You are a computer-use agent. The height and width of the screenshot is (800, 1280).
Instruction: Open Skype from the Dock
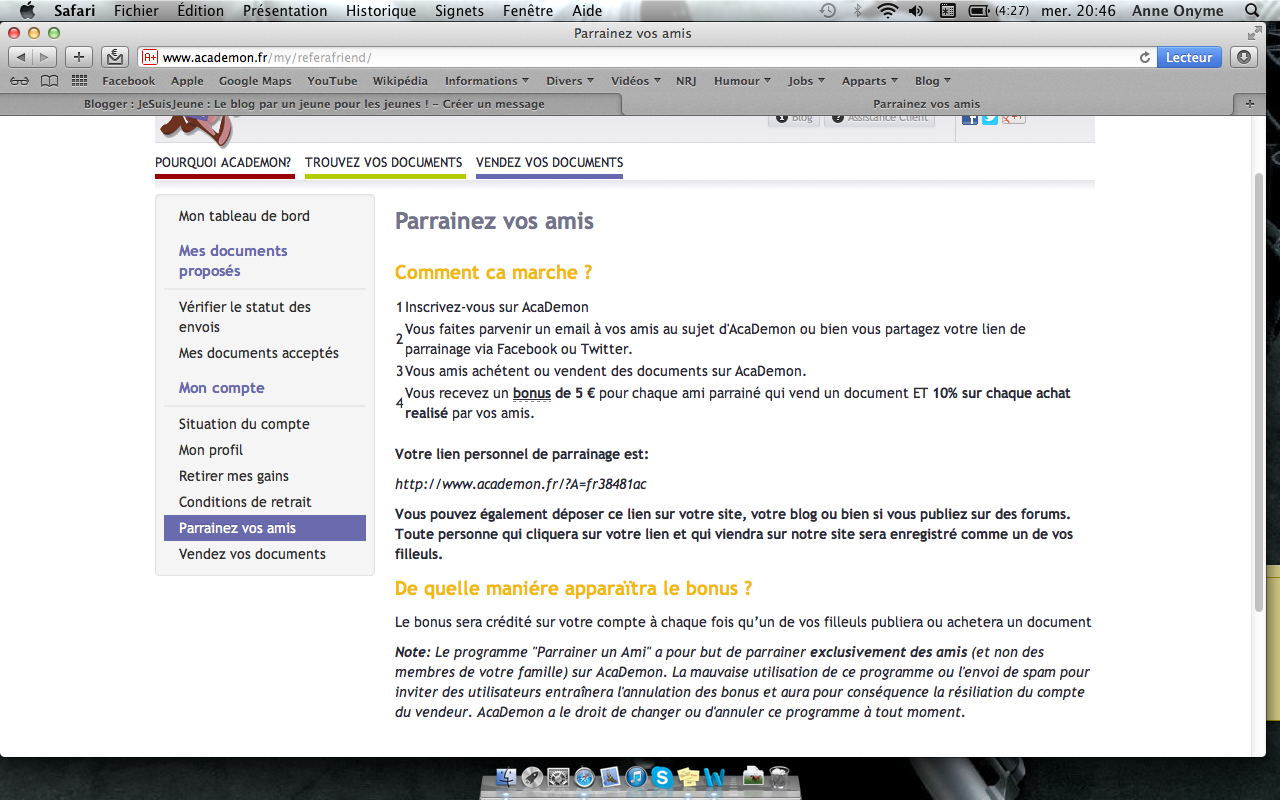tap(663, 778)
